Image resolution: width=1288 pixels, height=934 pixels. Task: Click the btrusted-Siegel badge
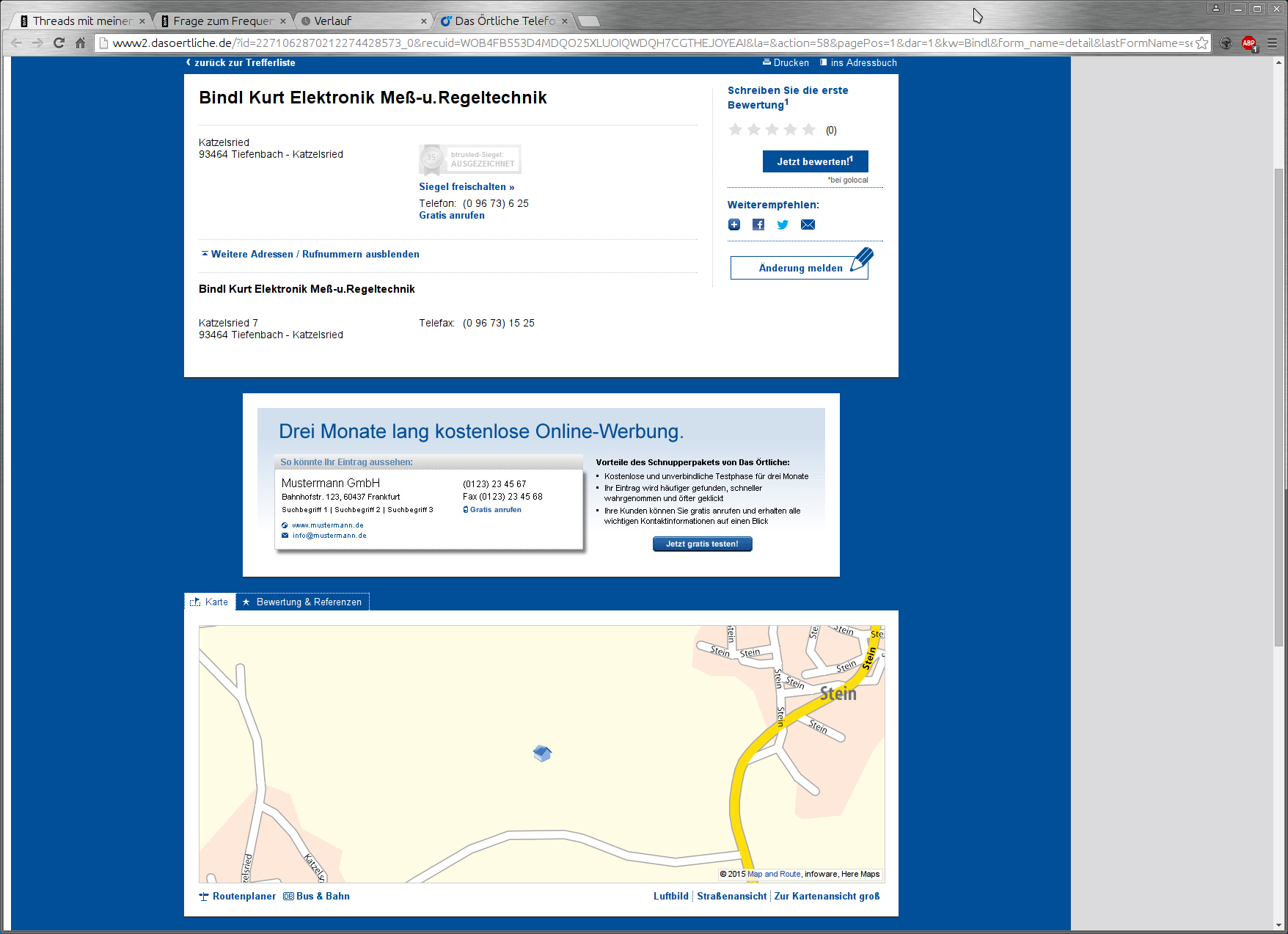pos(470,159)
